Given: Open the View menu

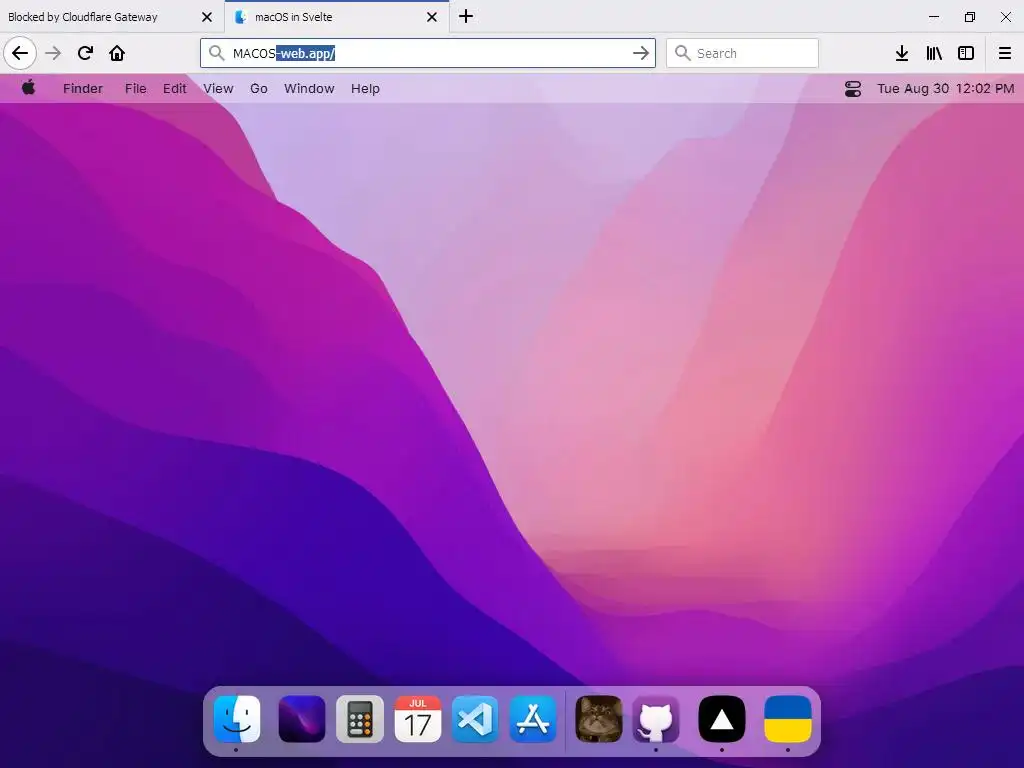Looking at the screenshot, I should pos(218,88).
